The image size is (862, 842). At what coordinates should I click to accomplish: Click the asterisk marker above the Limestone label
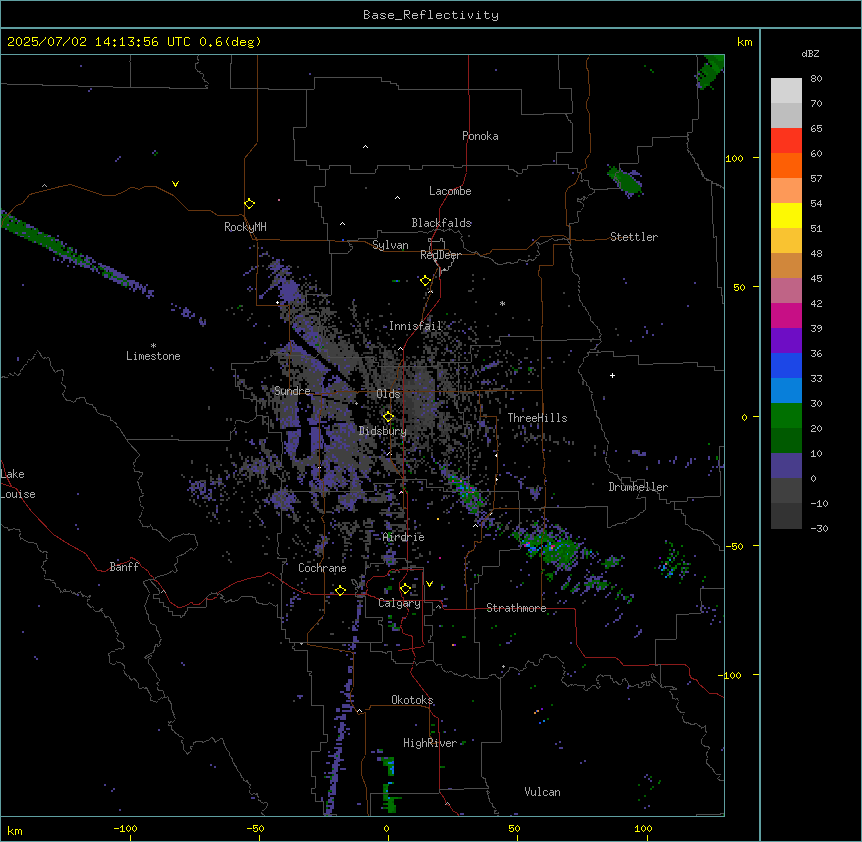pyautogui.click(x=153, y=346)
